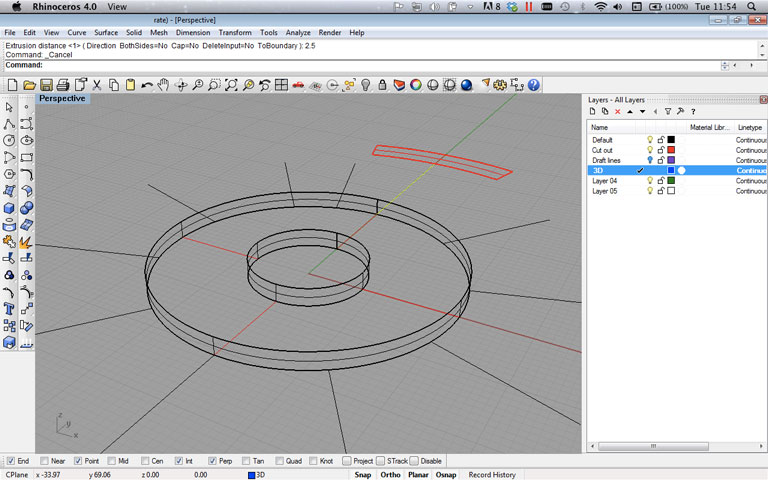Image resolution: width=768 pixels, height=480 pixels.
Task: Cut selection with the scissors icon
Action: pos(96,85)
